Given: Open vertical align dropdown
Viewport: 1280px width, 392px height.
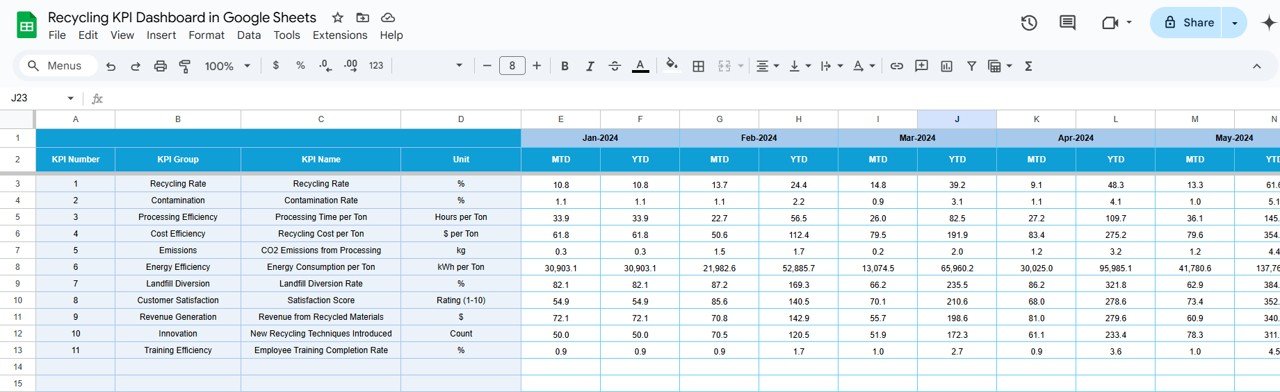Looking at the screenshot, I should coord(799,66).
